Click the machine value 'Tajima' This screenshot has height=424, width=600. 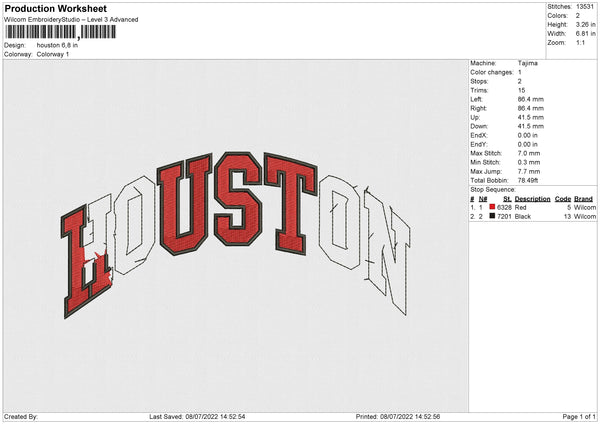pyautogui.click(x=527, y=63)
